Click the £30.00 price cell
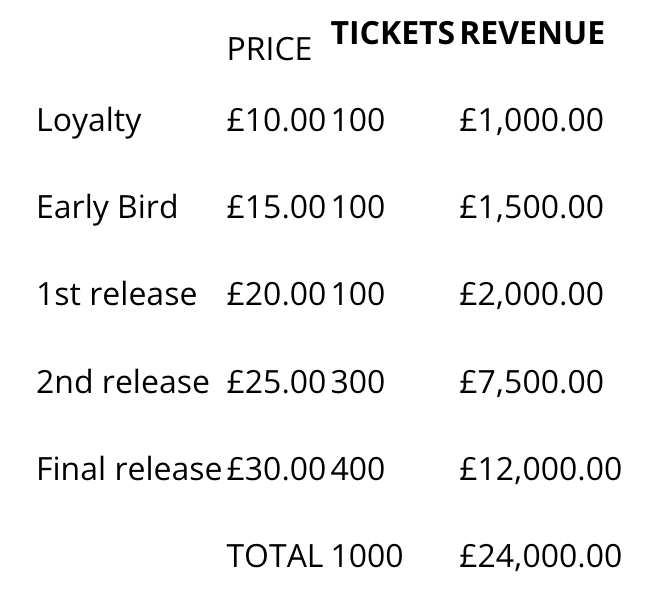650x600 pixels. (276, 469)
